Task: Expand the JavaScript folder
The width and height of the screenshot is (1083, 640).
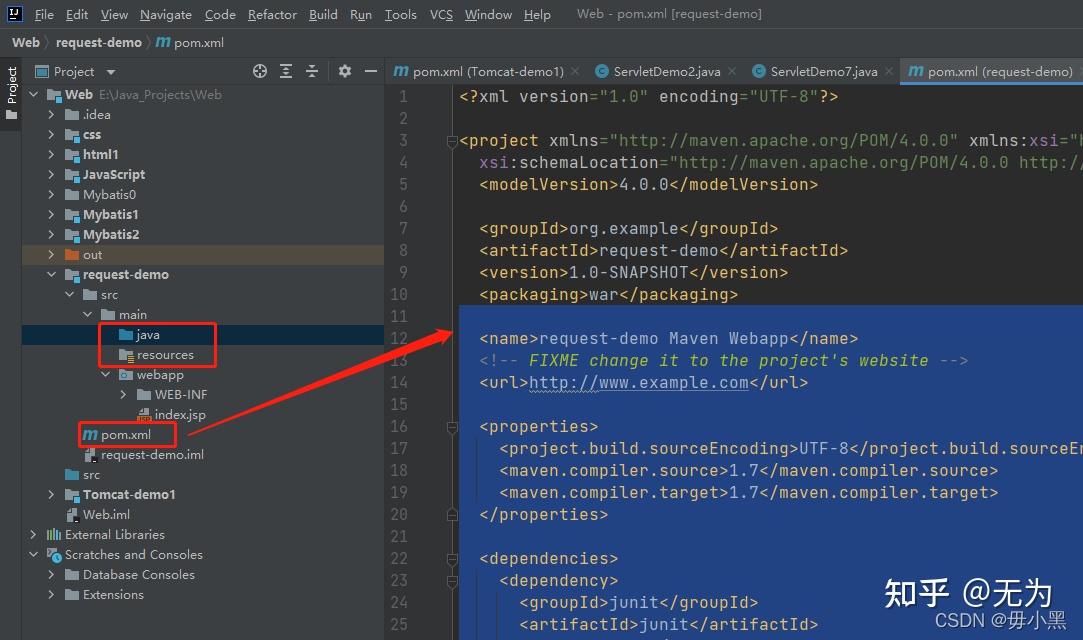Action: [51, 175]
